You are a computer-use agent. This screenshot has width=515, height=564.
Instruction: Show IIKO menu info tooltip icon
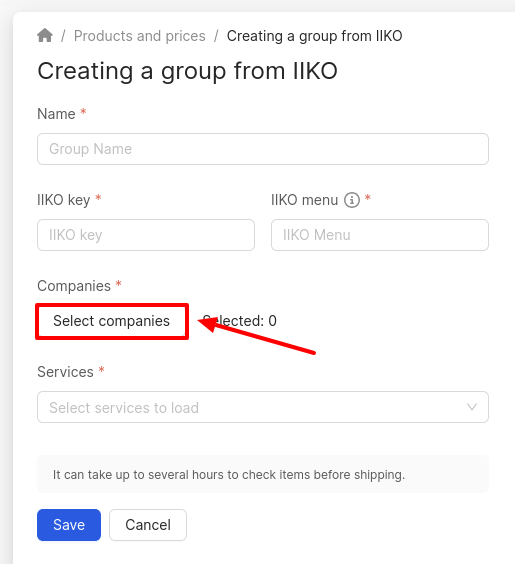(352, 200)
